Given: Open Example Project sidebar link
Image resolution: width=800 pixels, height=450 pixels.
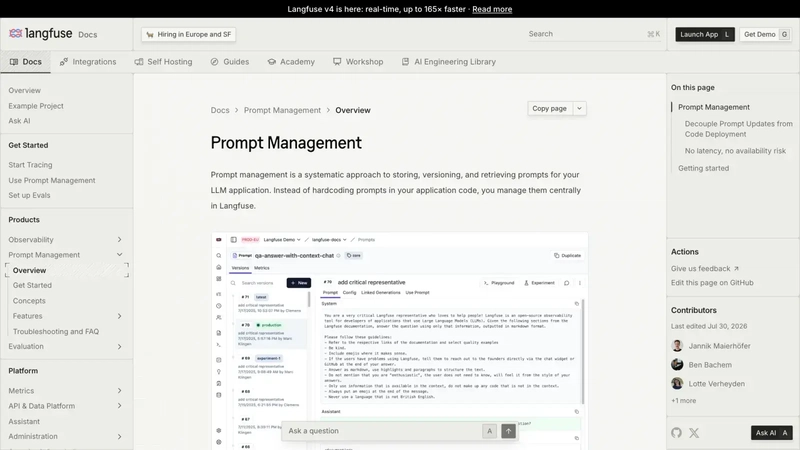Looking at the screenshot, I should pos(36,106).
